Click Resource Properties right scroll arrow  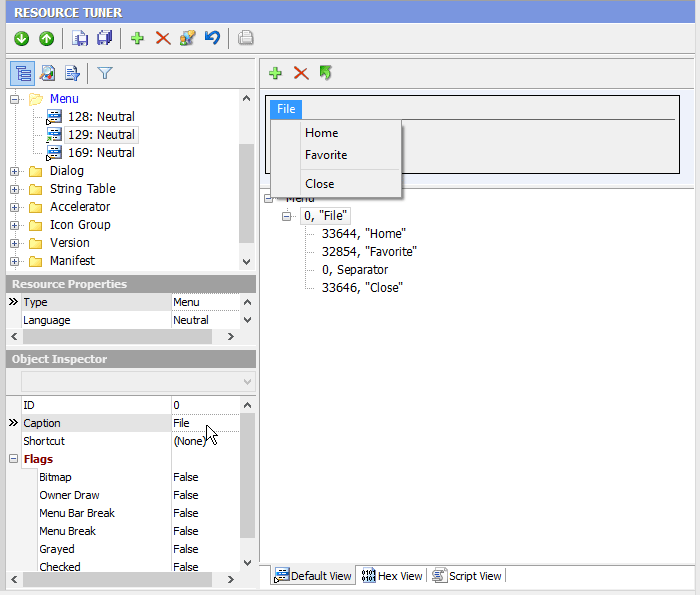(x=231, y=337)
